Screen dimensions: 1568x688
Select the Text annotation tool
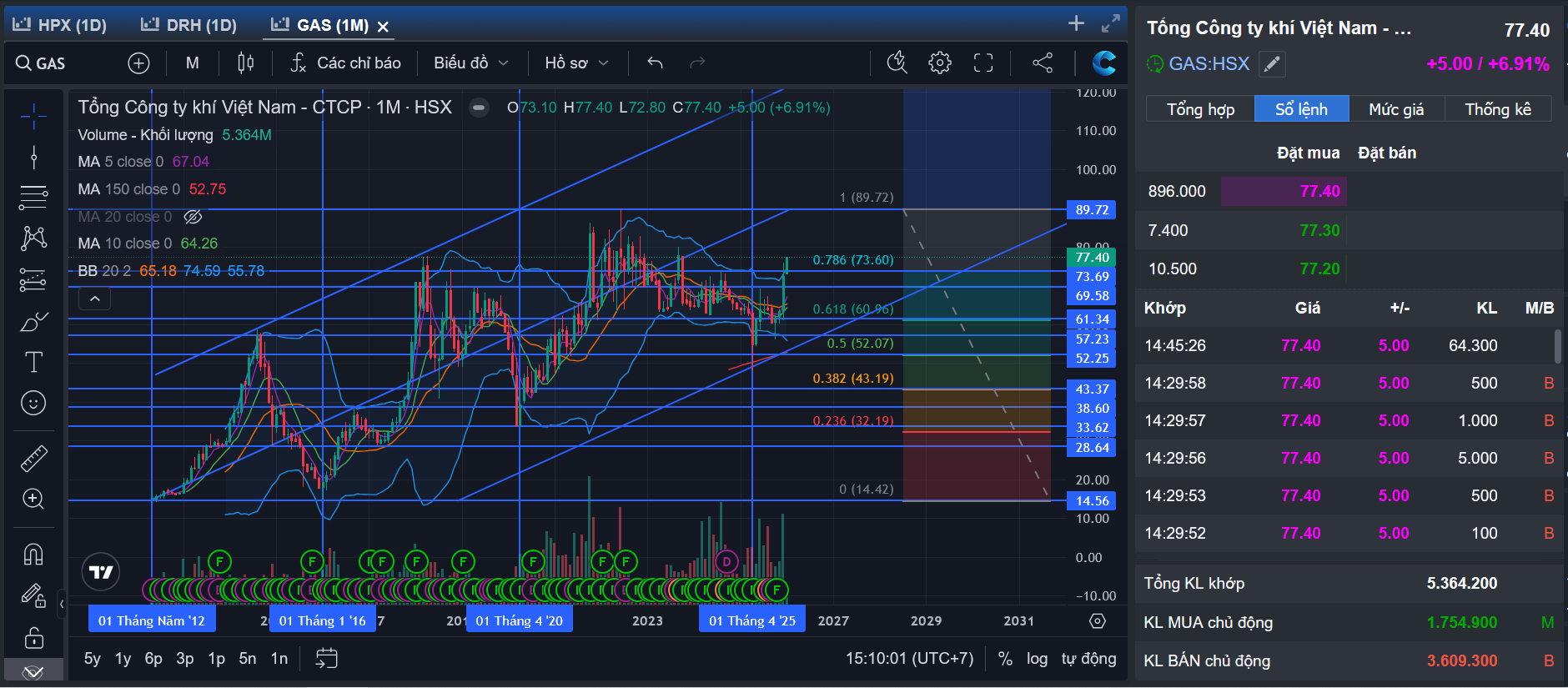click(33, 362)
